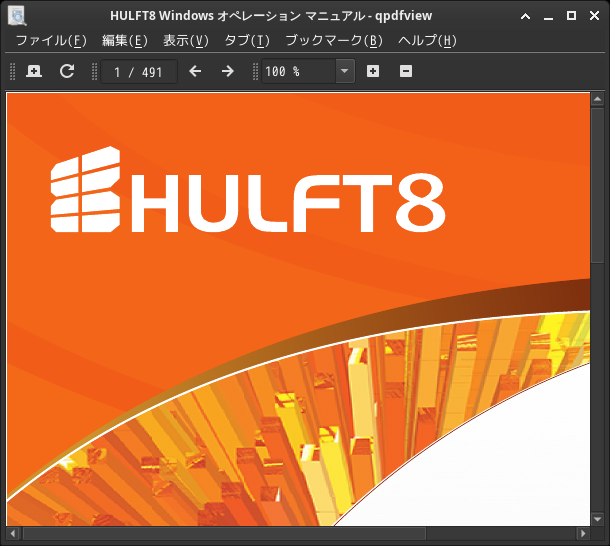Click the vertical scrollbar down arrow
The height and width of the screenshot is (546, 610).
point(597,516)
